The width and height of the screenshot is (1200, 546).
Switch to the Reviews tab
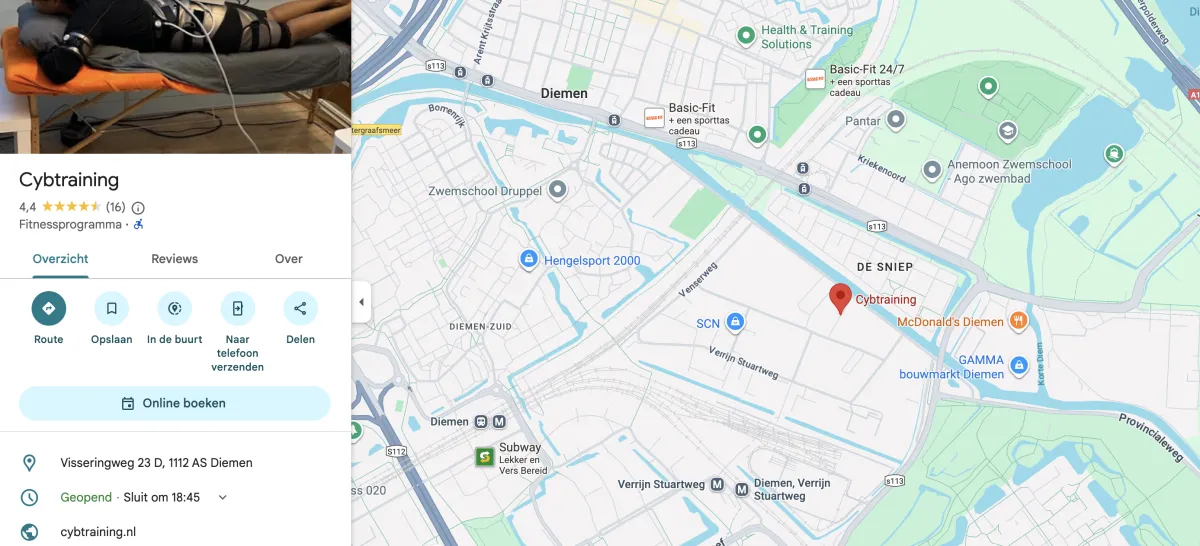pos(175,259)
